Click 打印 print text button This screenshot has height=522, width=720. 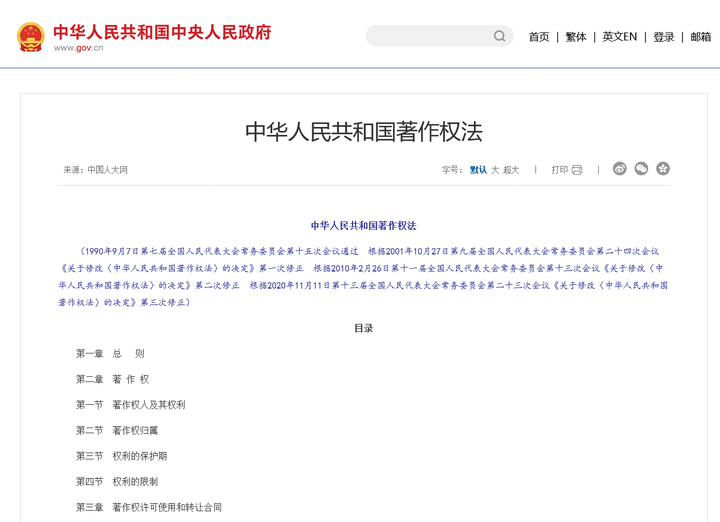[x=560, y=170]
